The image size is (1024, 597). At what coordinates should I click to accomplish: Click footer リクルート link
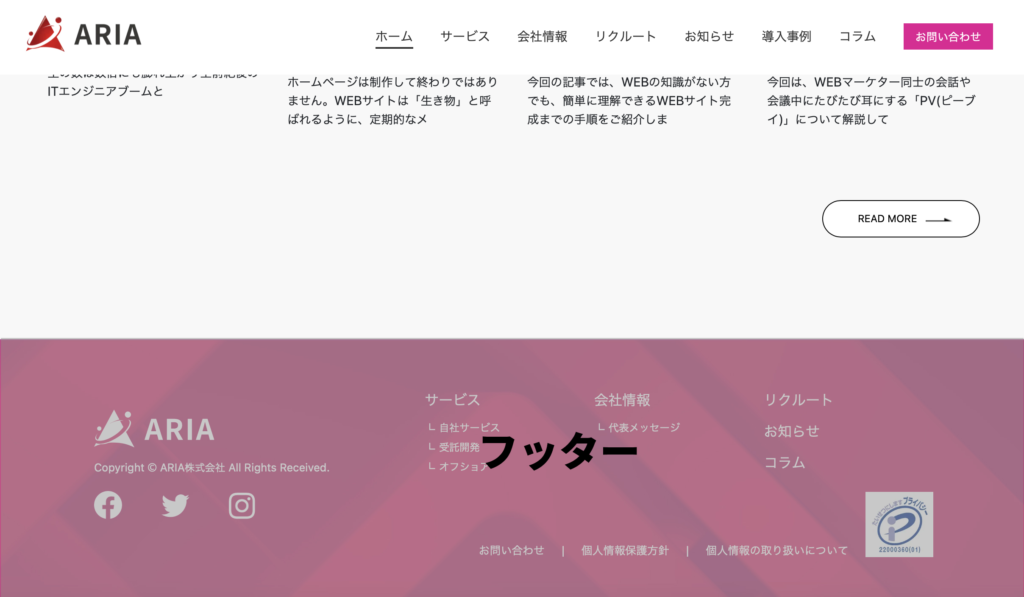pos(798,400)
